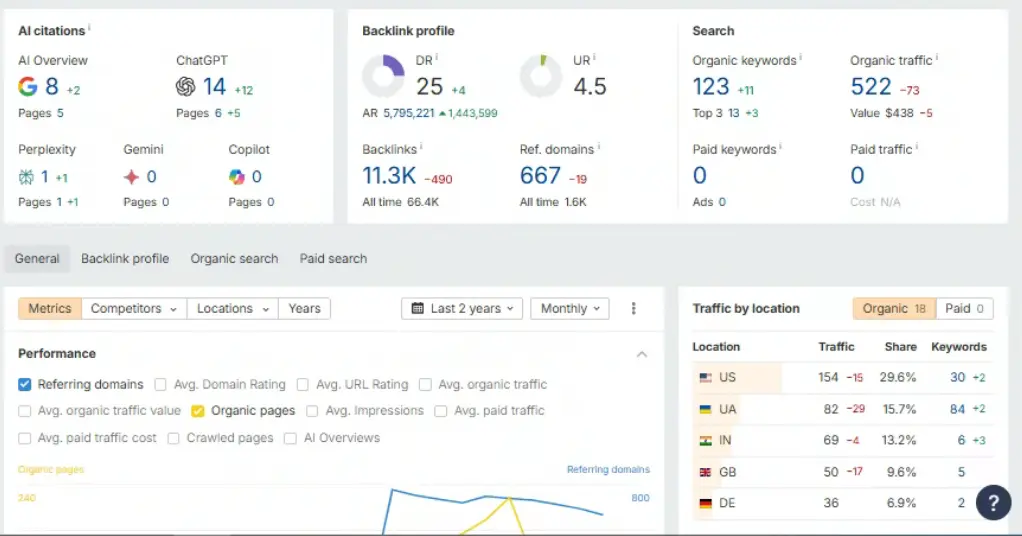This screenshot has width=1022, height=536.
Task: Select the US location row
Action: [x=843, y=378]
